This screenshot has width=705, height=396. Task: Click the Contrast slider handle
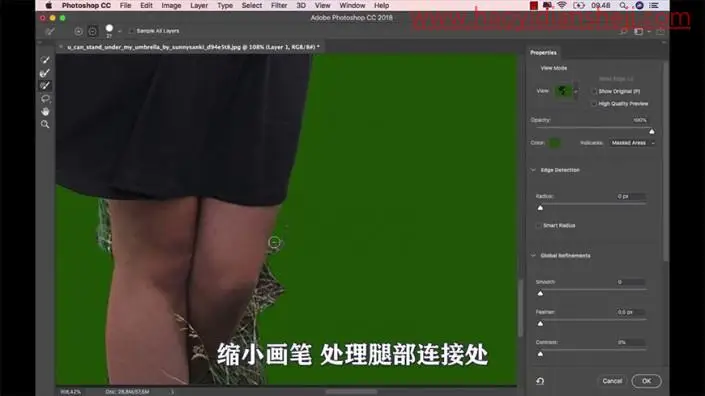click(540, 354)
